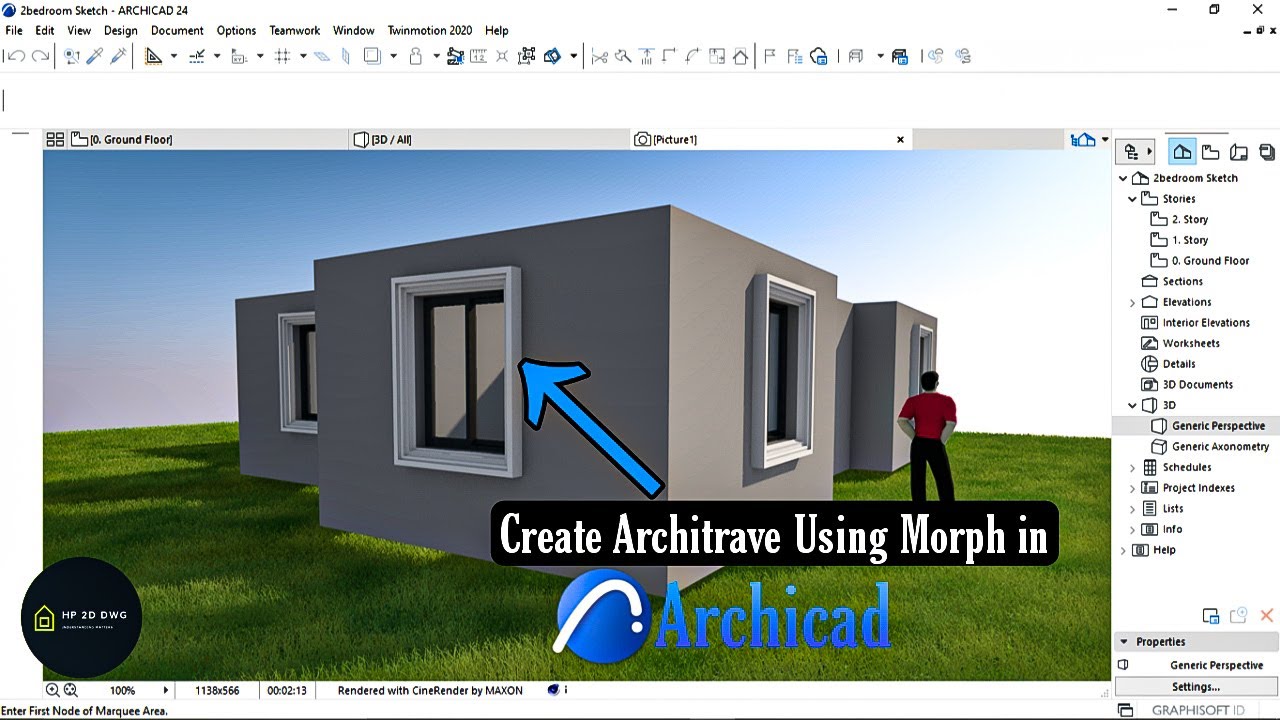Open Grid Snap dropdown arrow
This screenshot has height=720, width=1280.
(x=303, y=56)
